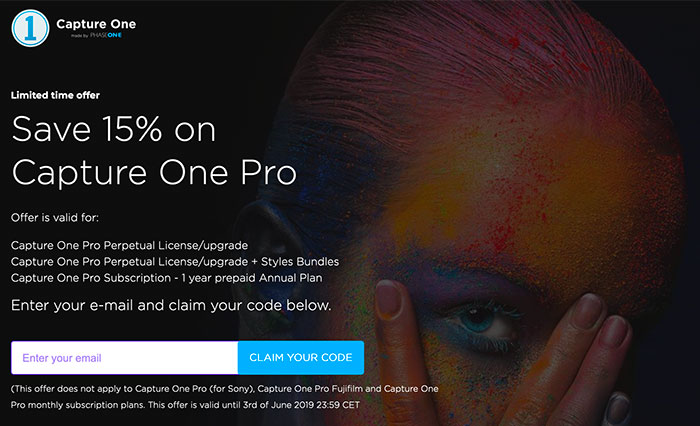Click the large "Capture One Pro" heading
The height and width of the screenshot is (426, 700).
154,173
